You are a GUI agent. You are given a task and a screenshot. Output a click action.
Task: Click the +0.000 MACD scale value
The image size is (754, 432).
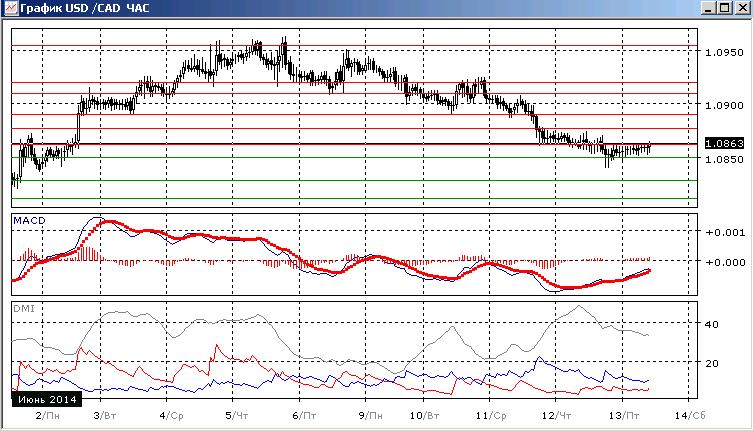click(x=725, y=263)
